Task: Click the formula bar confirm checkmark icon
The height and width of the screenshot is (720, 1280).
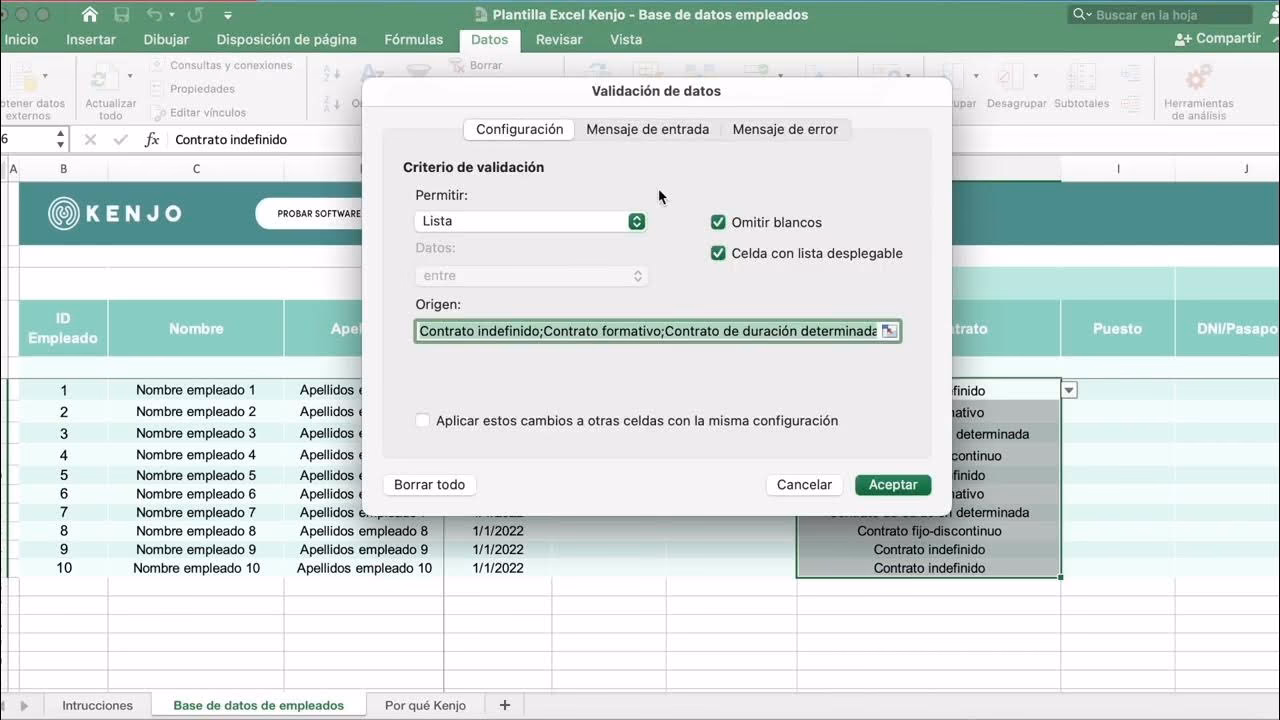Action: point(121,140)
